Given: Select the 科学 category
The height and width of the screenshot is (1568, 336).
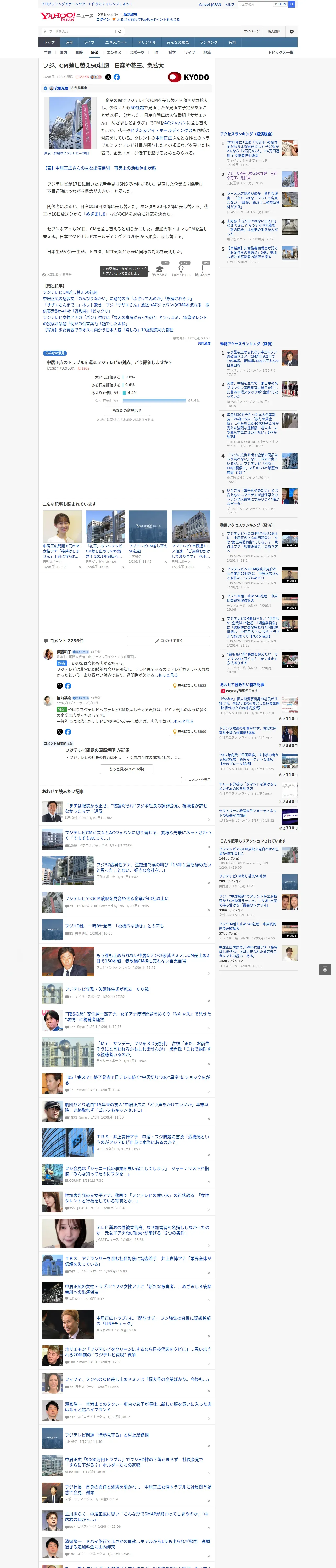Looking at the screenshot, I should [x=172, y=53].
